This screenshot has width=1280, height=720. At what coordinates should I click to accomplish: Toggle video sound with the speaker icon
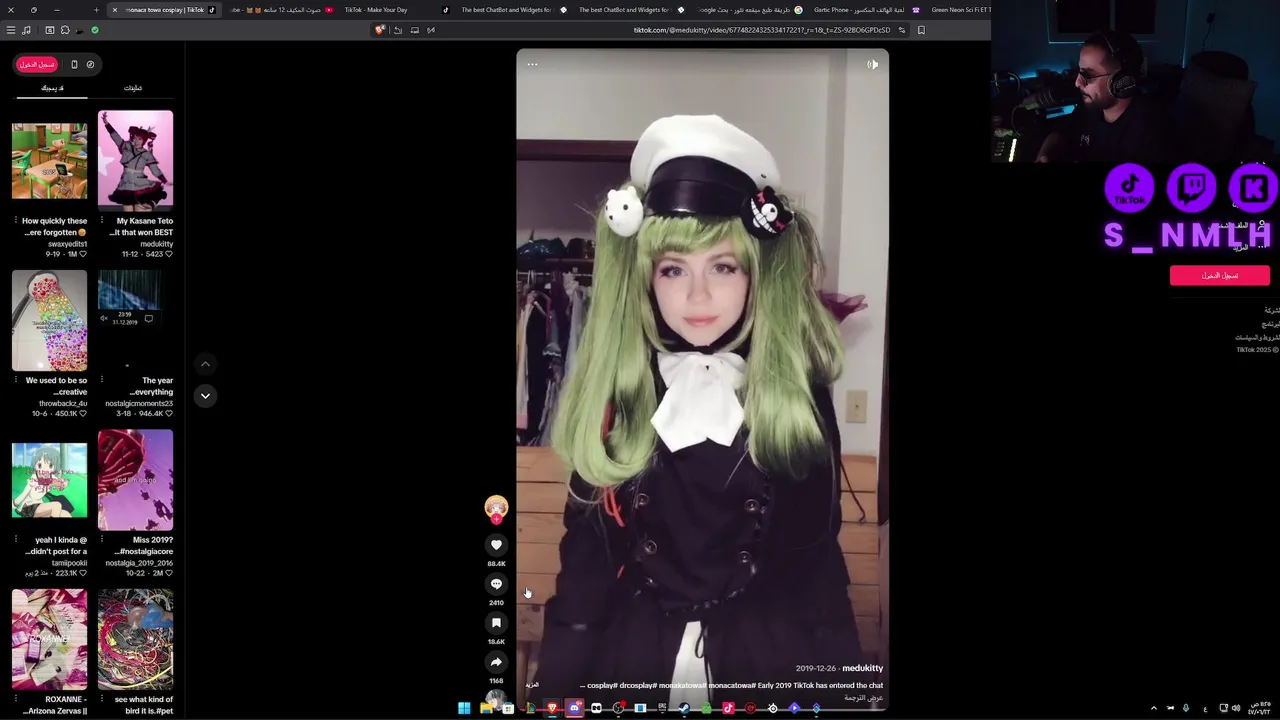[872, 64]
